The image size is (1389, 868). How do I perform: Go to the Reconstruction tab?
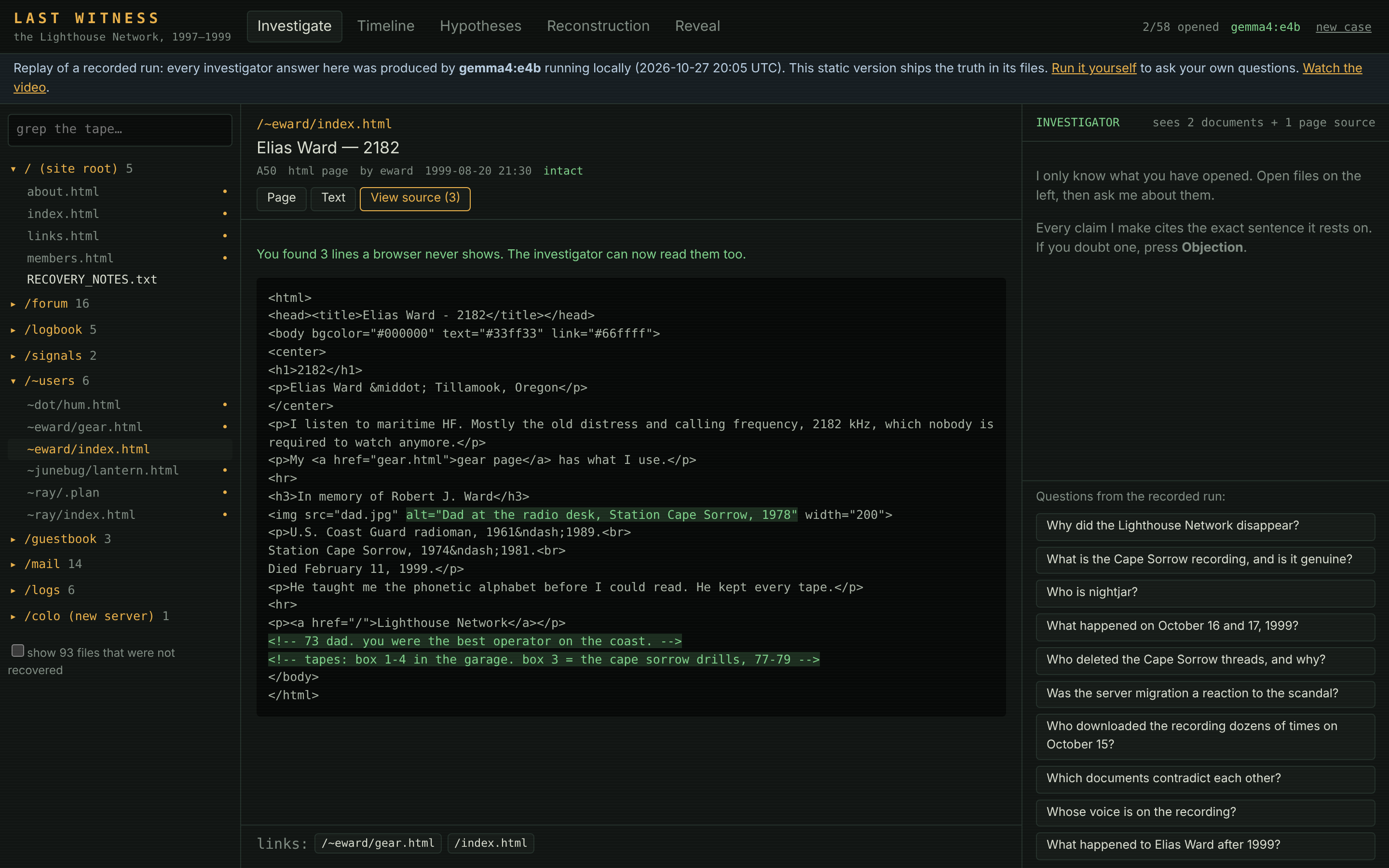coord(598,27)
